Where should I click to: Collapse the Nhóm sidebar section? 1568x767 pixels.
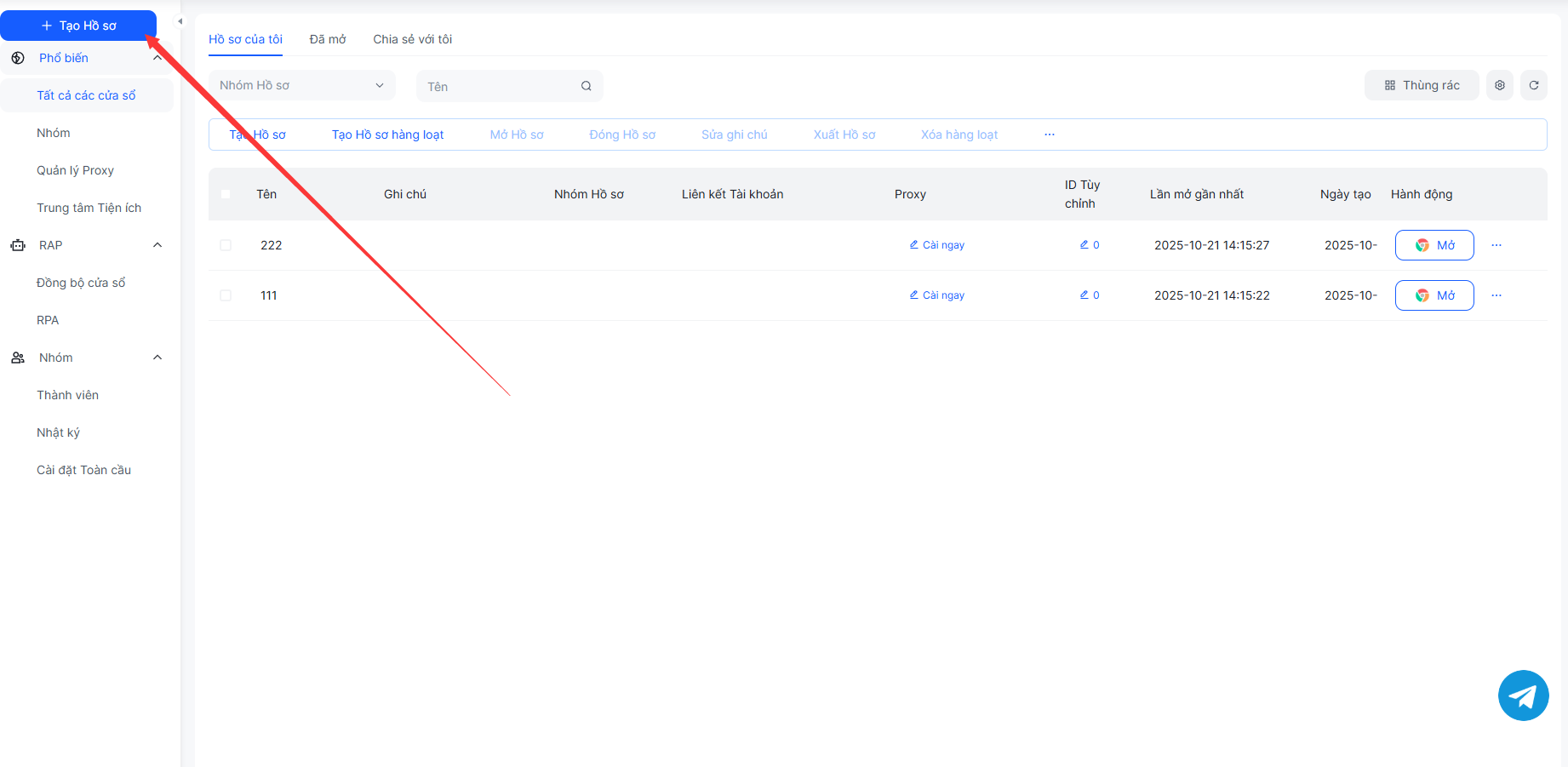coord(157,358)
